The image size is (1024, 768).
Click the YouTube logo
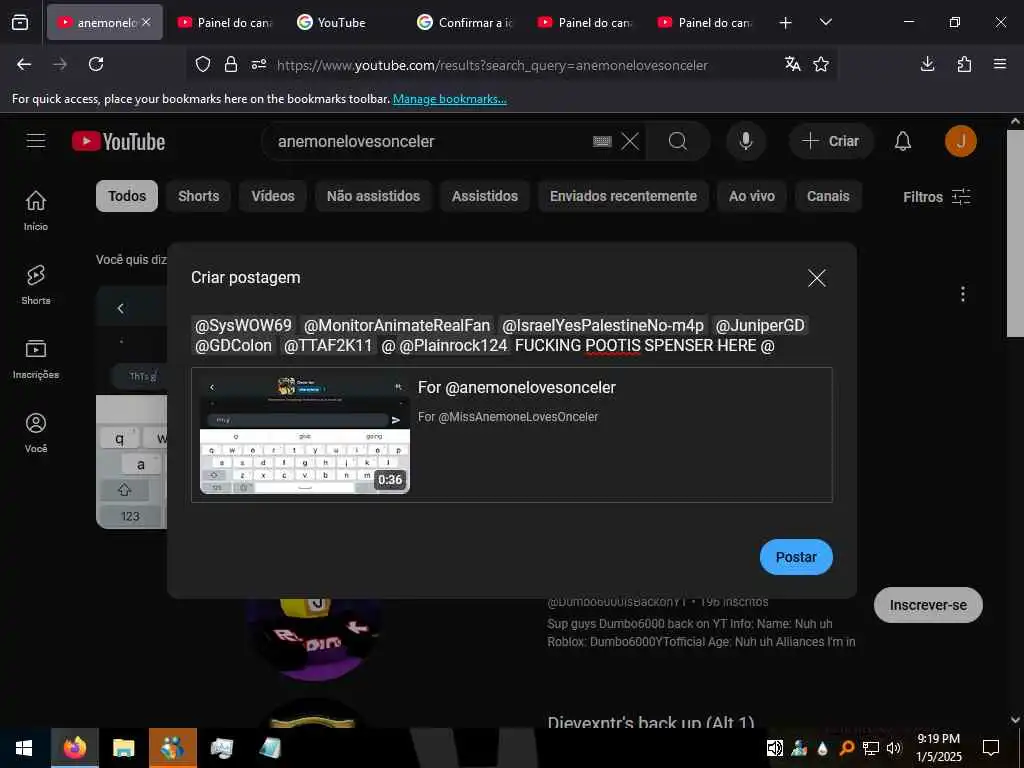click(x=119, y=141)
